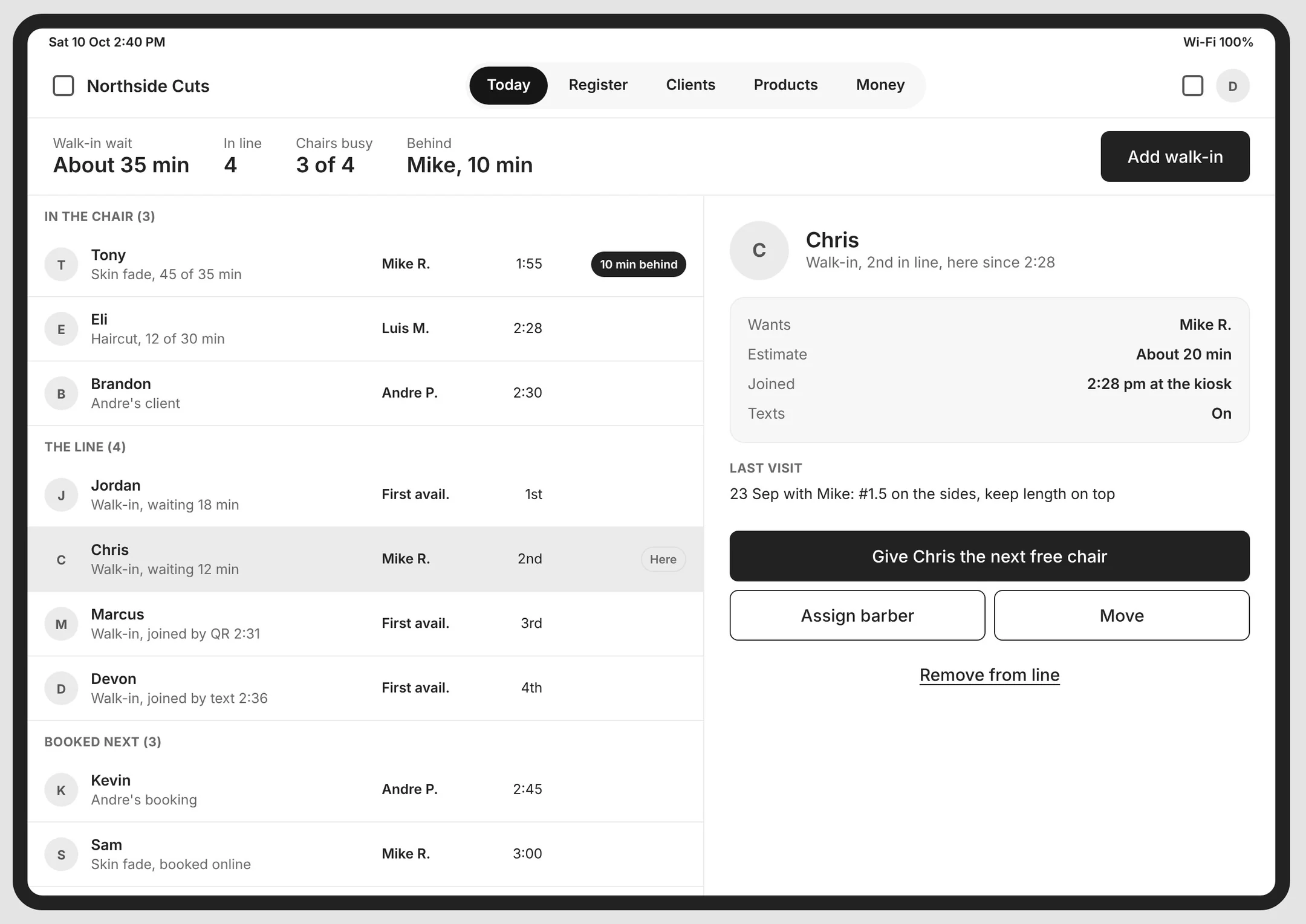
Task: Click the Wants Mike R. value
Action: 1205,325
